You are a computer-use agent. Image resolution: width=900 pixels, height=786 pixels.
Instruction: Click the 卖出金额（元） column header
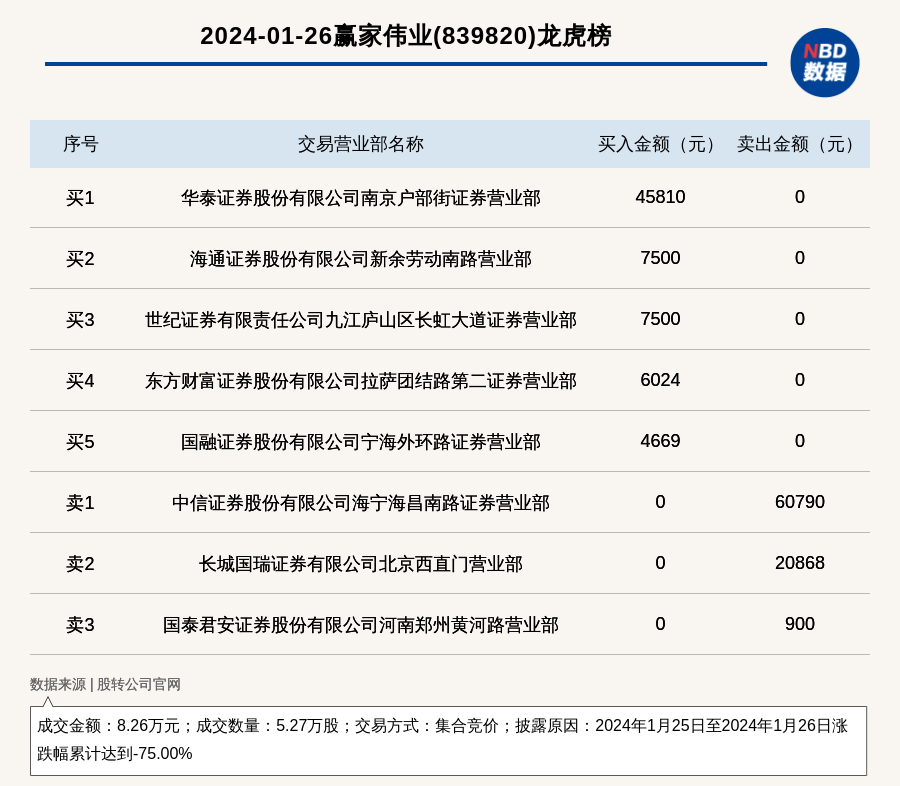[x=800, y=144]
